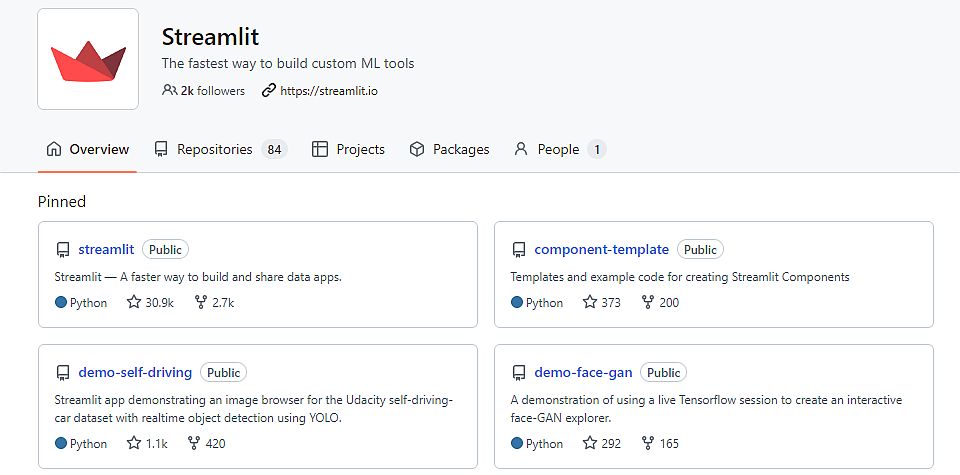
Task: Click the Python dot in demo-self-driving card
Action: 61,443
